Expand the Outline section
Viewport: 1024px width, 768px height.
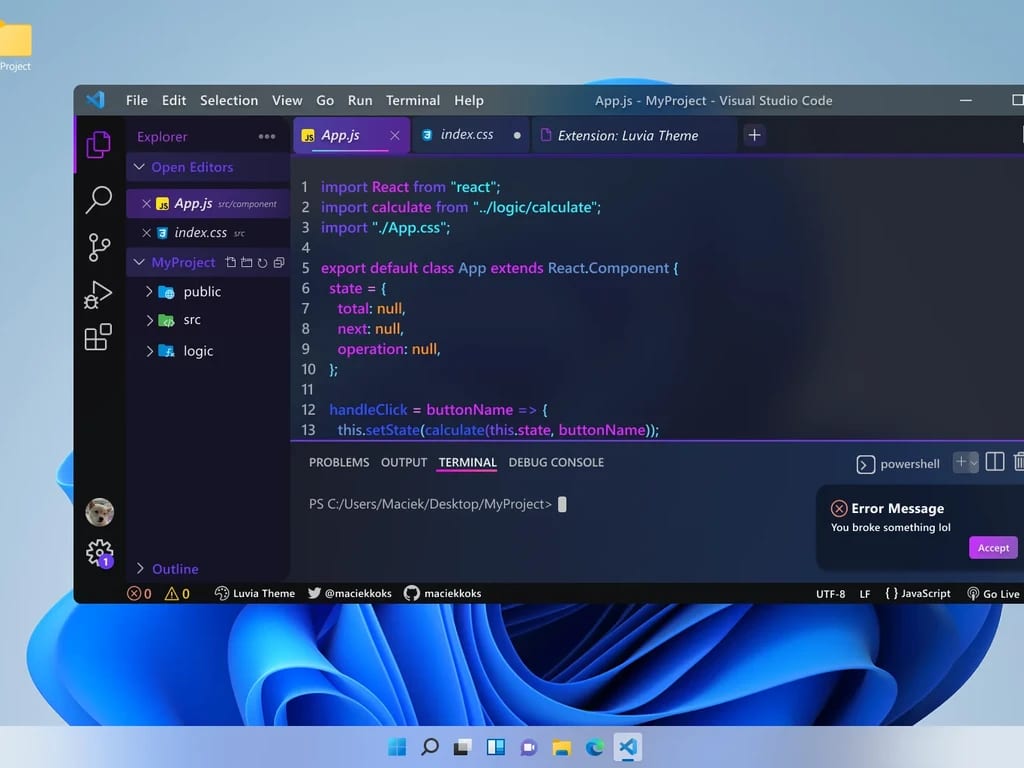click(x=140, y=569)
